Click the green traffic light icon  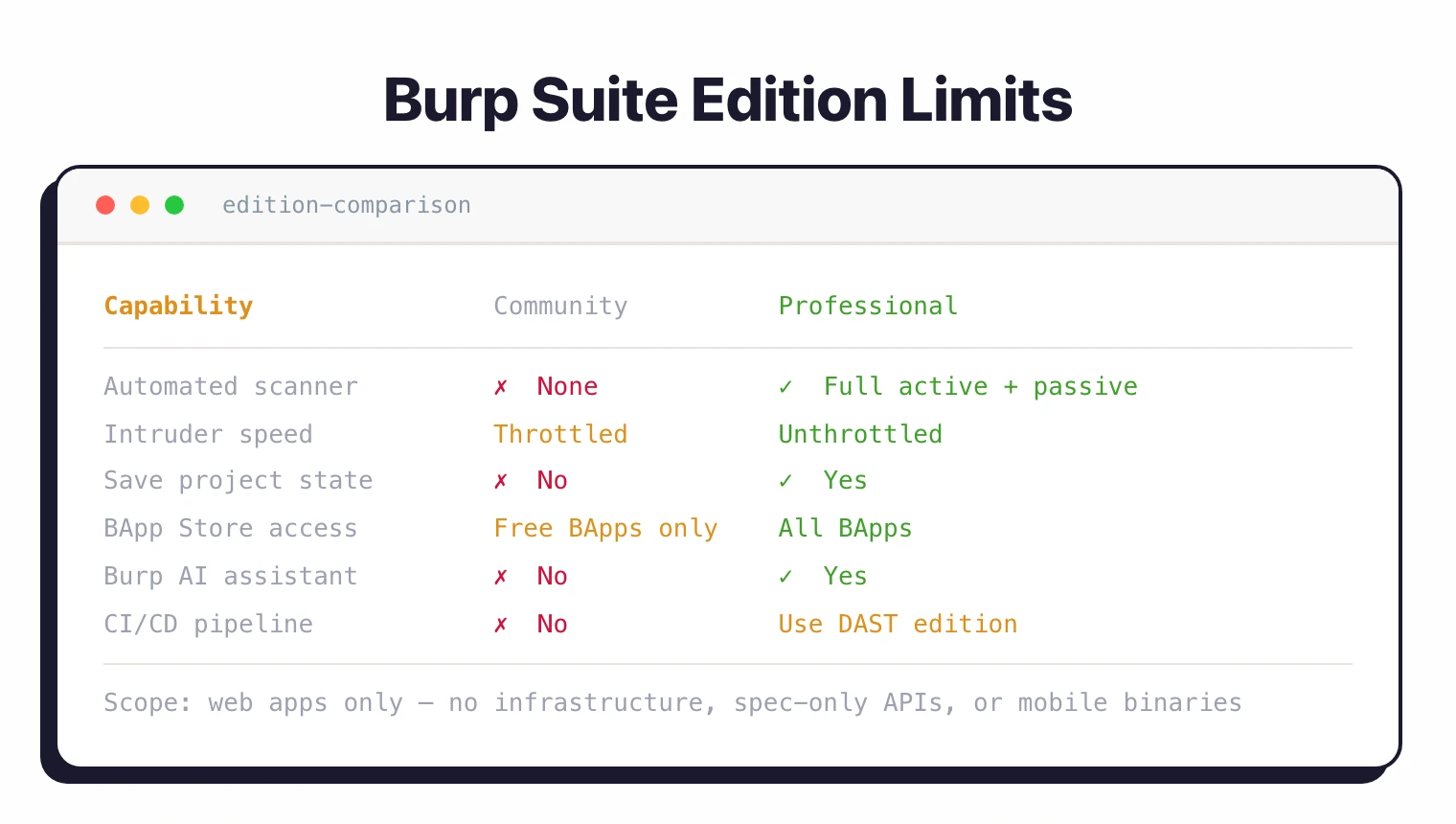click(174, 204)
